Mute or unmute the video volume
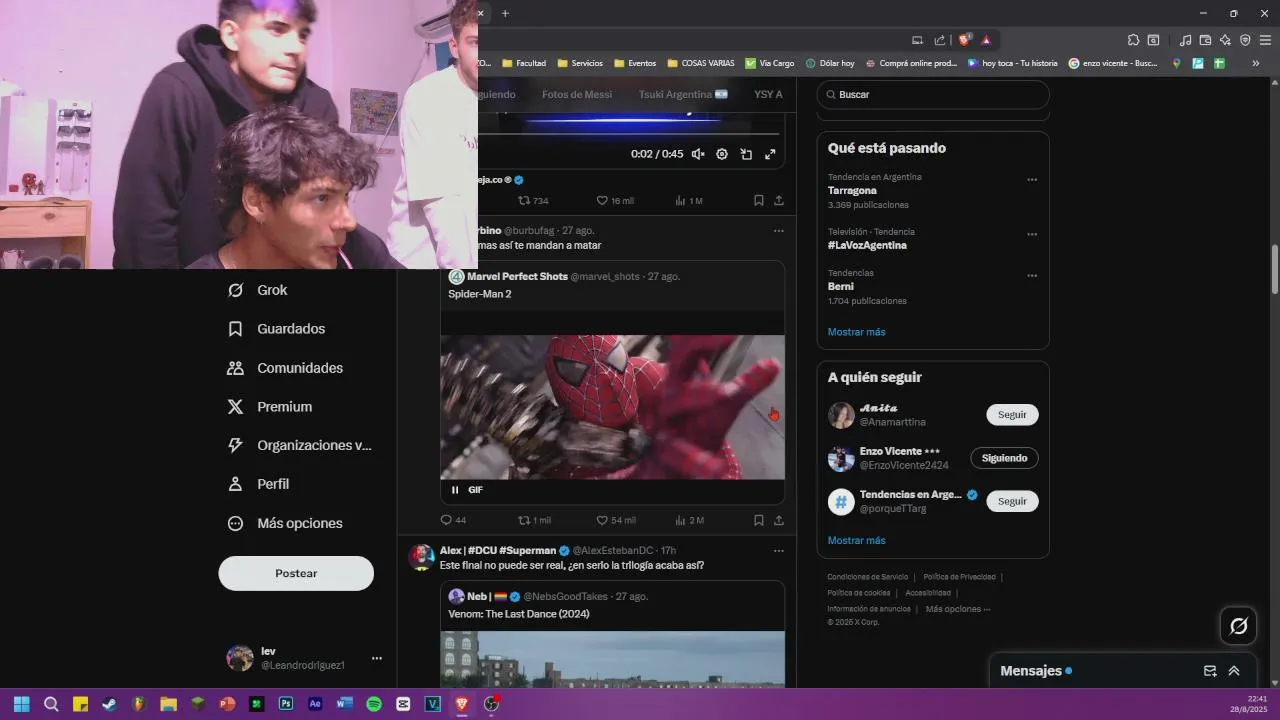Viewport: 1280px width, 720px height. click(698, 154)
